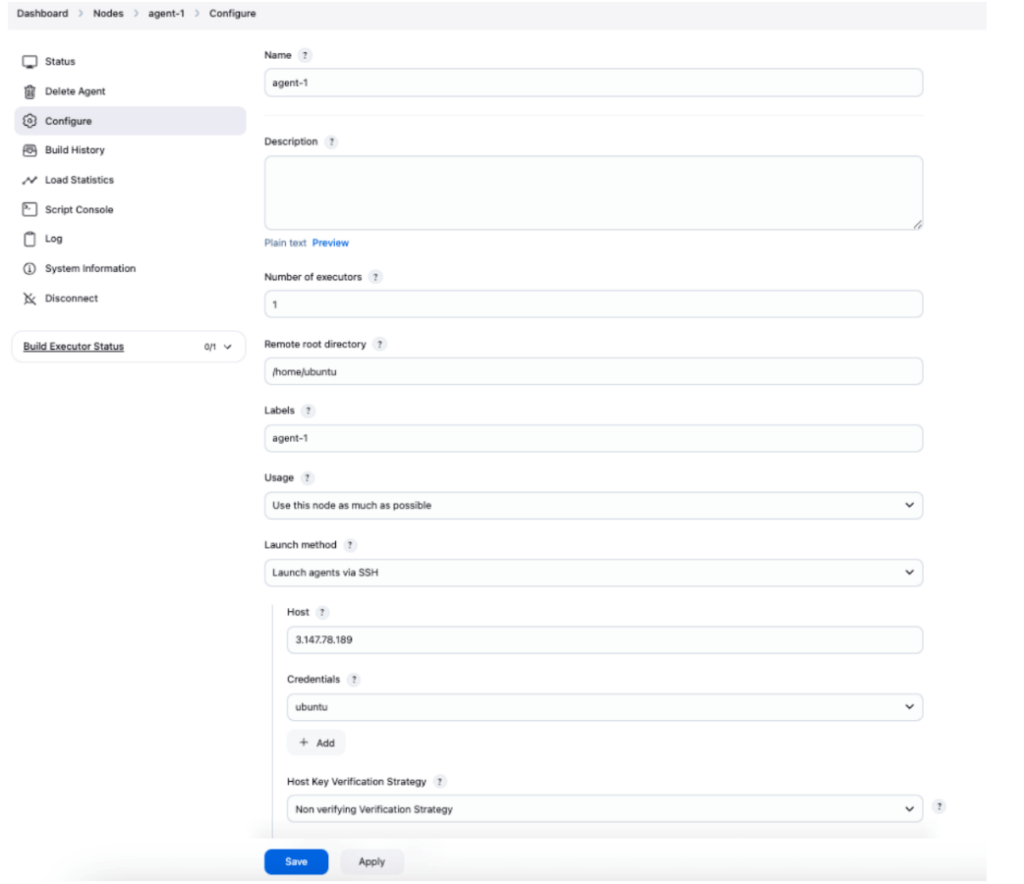Open help next to Host Key Verification Strategy label
The width and height of the screenshot is (1024, 884).
click(440, 781)
